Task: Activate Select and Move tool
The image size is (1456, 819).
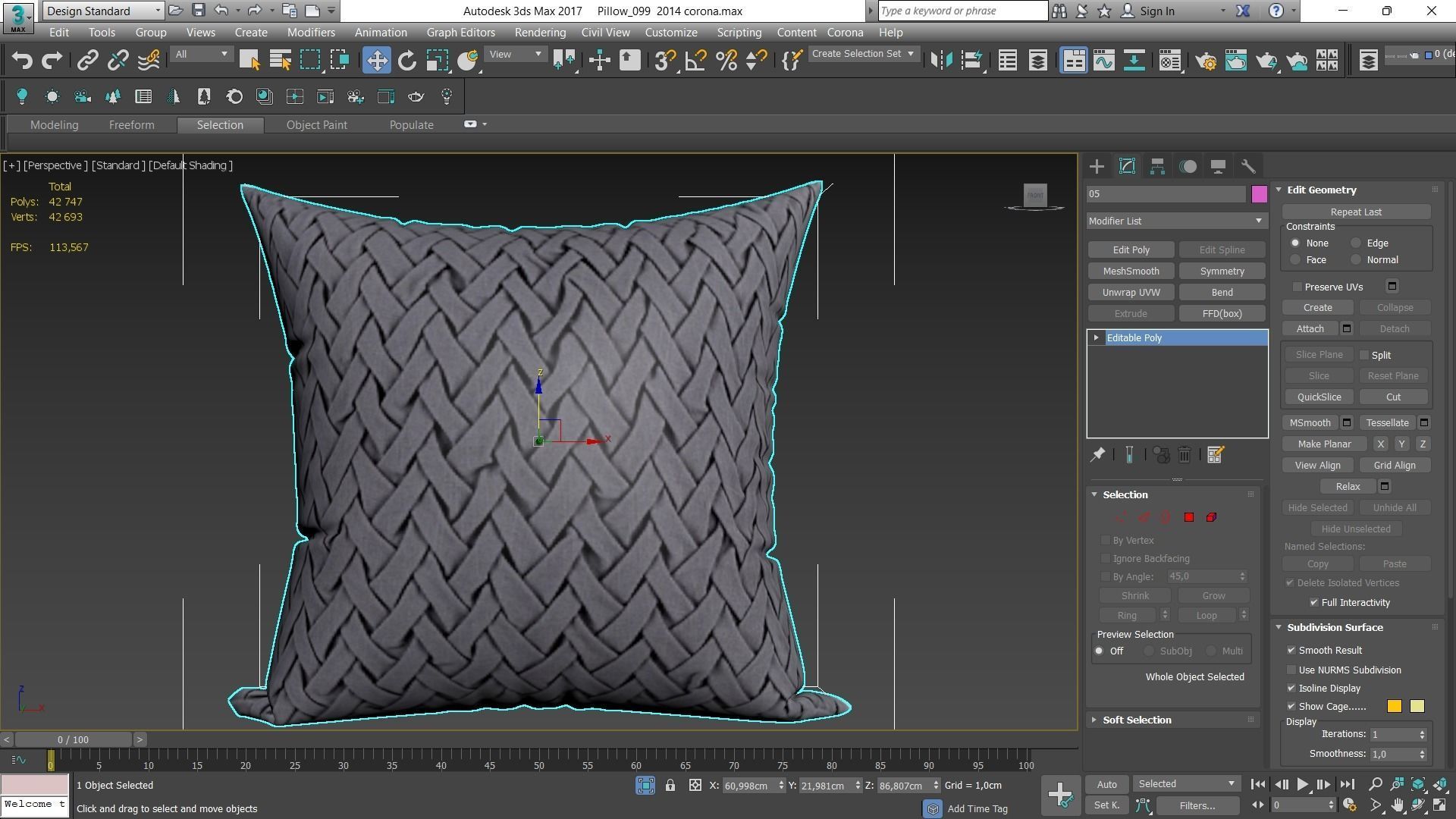Action: [x=376, y=61]
